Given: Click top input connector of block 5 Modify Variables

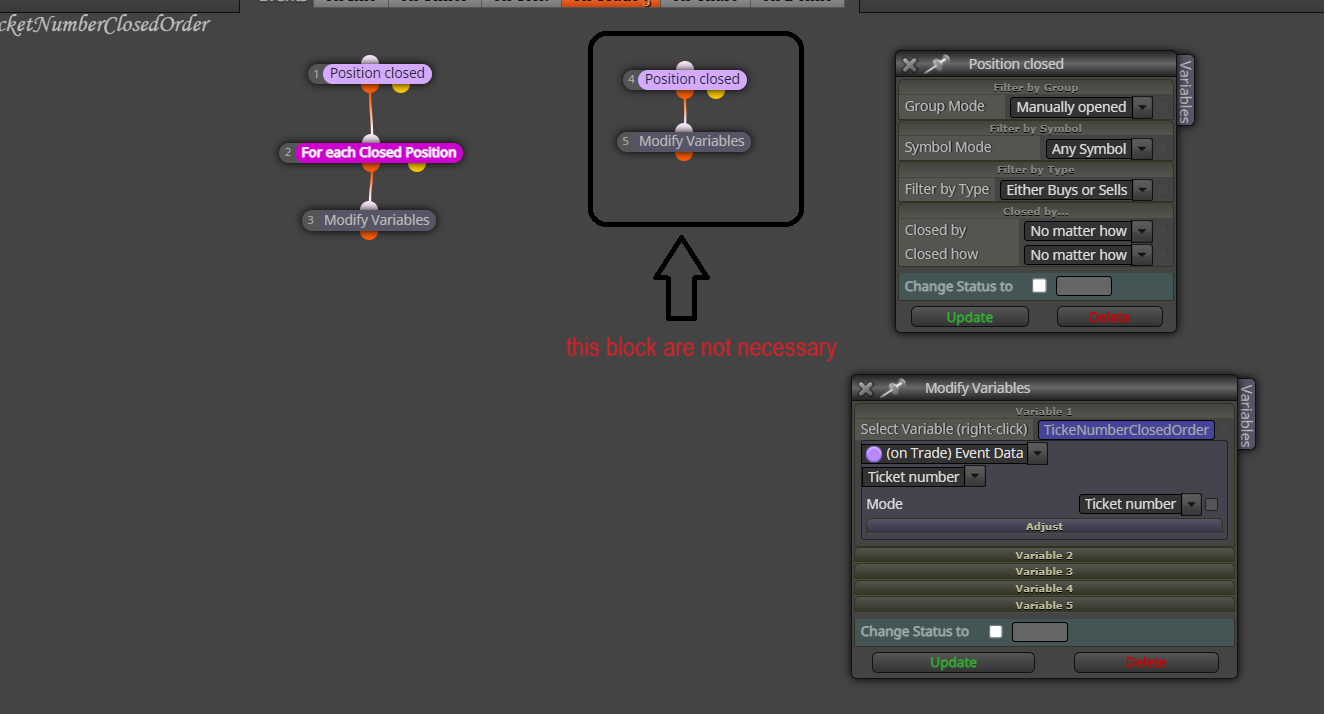Looking at the screenshot, I should (684, 128).
